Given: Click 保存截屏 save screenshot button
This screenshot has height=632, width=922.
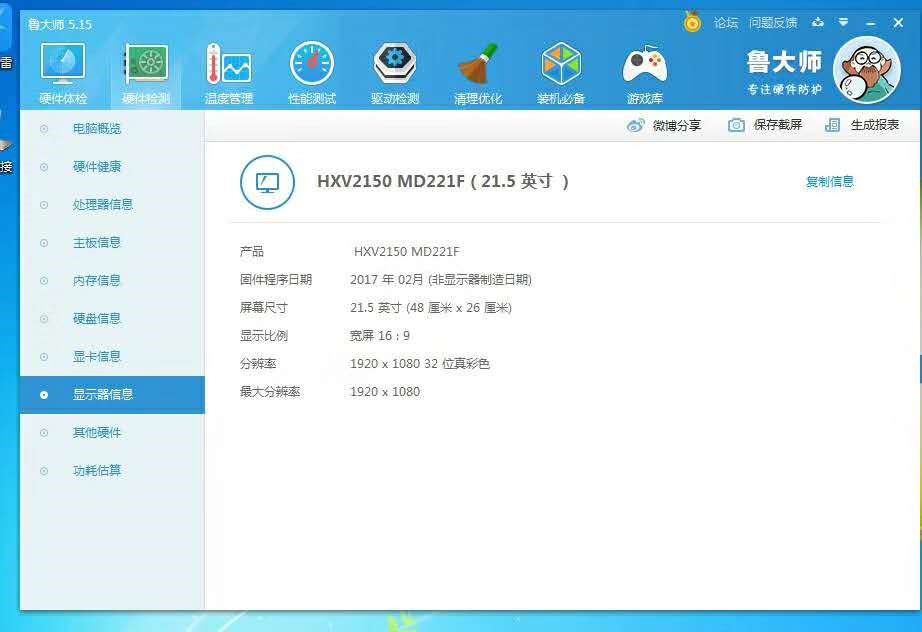Looking at the screenshot, I should tap(778, 125).
